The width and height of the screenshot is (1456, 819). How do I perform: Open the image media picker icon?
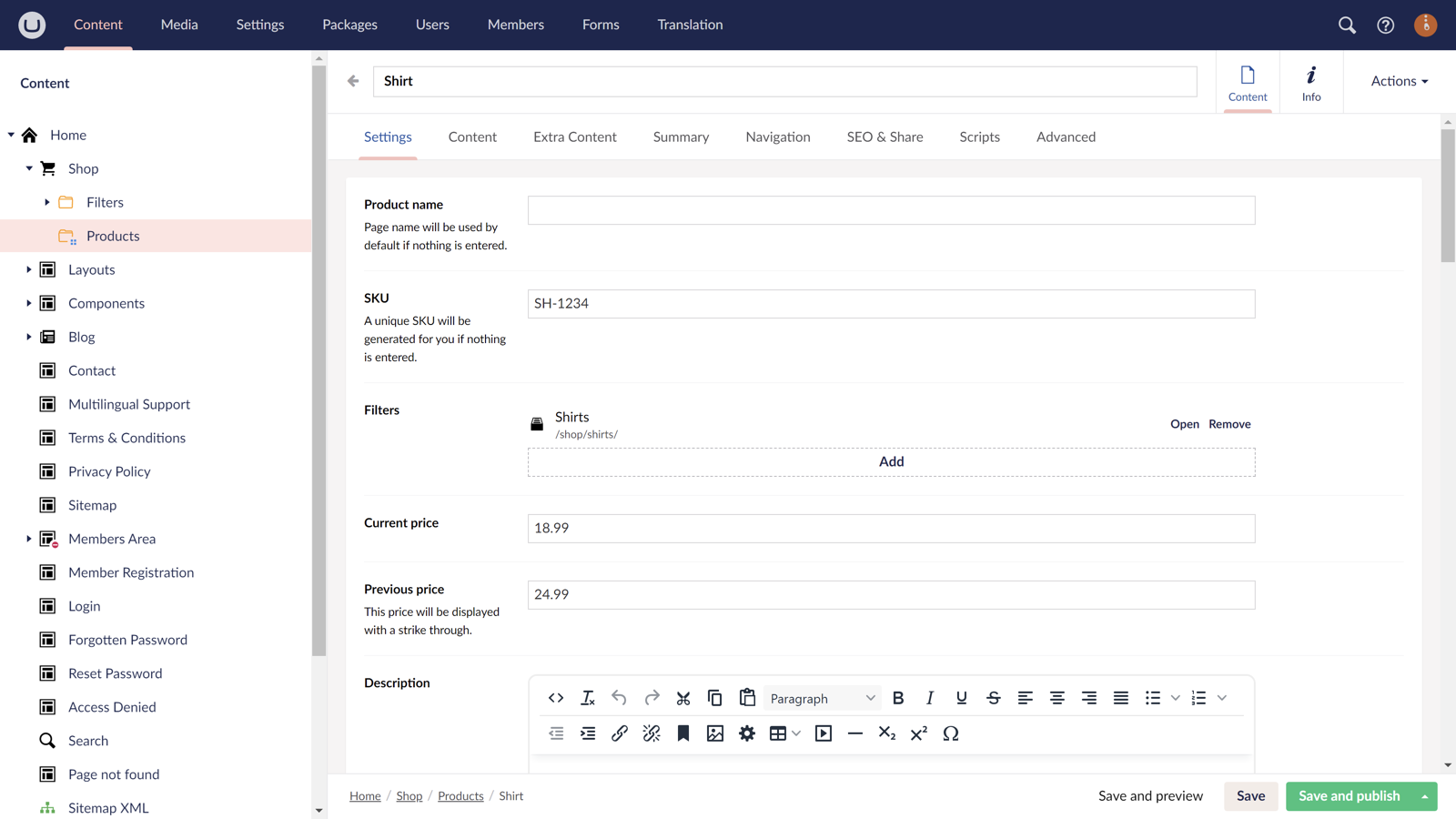pos(715,733)
